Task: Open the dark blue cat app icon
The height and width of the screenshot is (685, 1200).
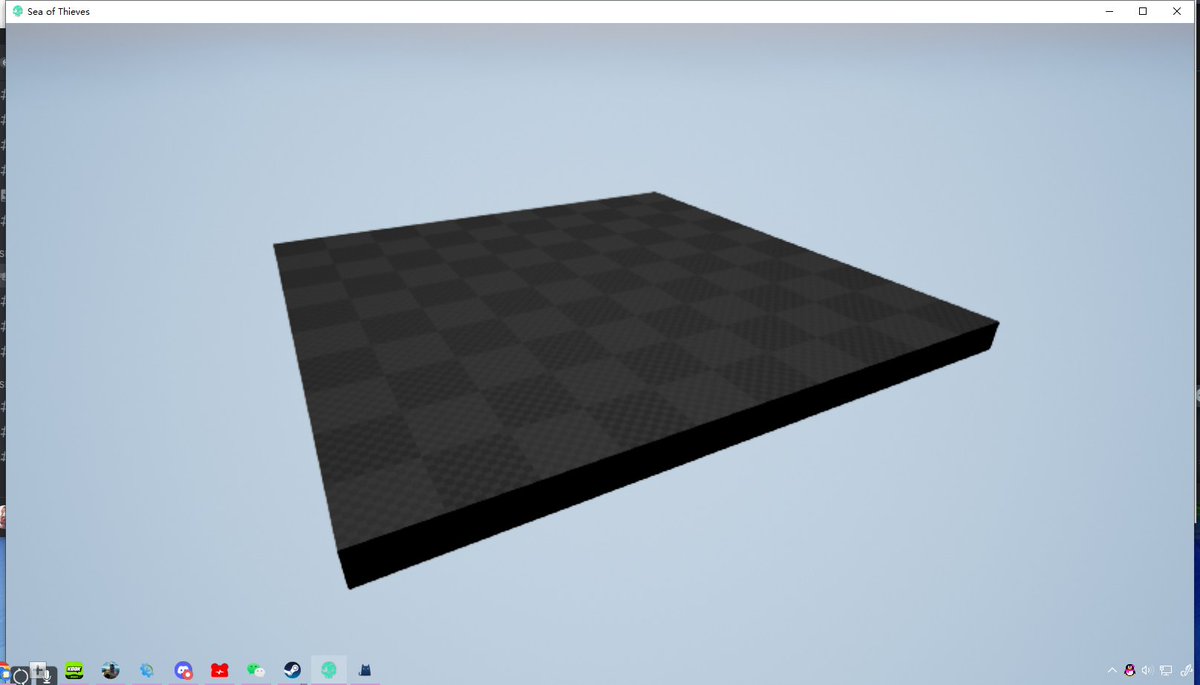Action: pyautogui.click(x=365, y=670)
